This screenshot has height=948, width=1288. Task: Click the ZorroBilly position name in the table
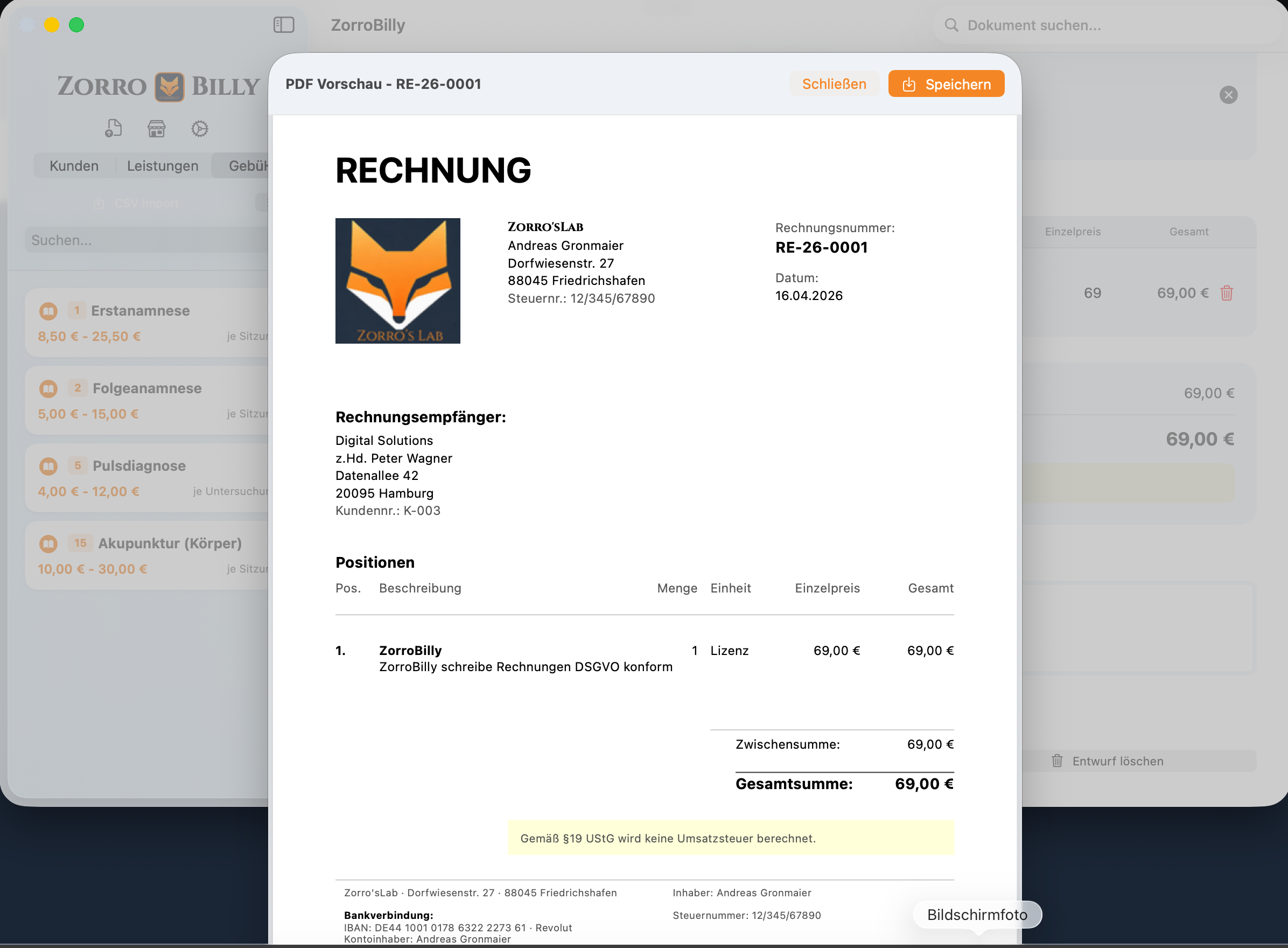410,650
